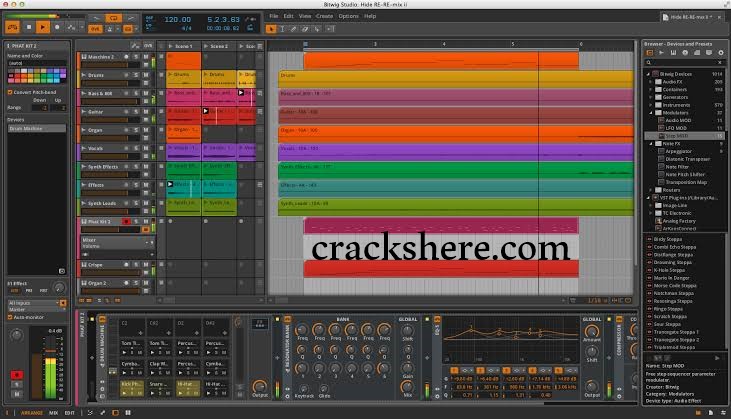Mute the Vocals track

click(x=145, y=148)
